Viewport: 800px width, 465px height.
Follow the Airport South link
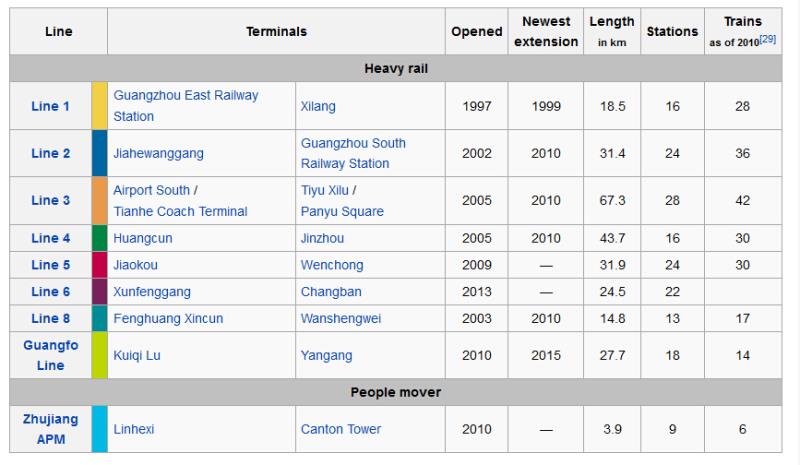(x=152, y=190)
